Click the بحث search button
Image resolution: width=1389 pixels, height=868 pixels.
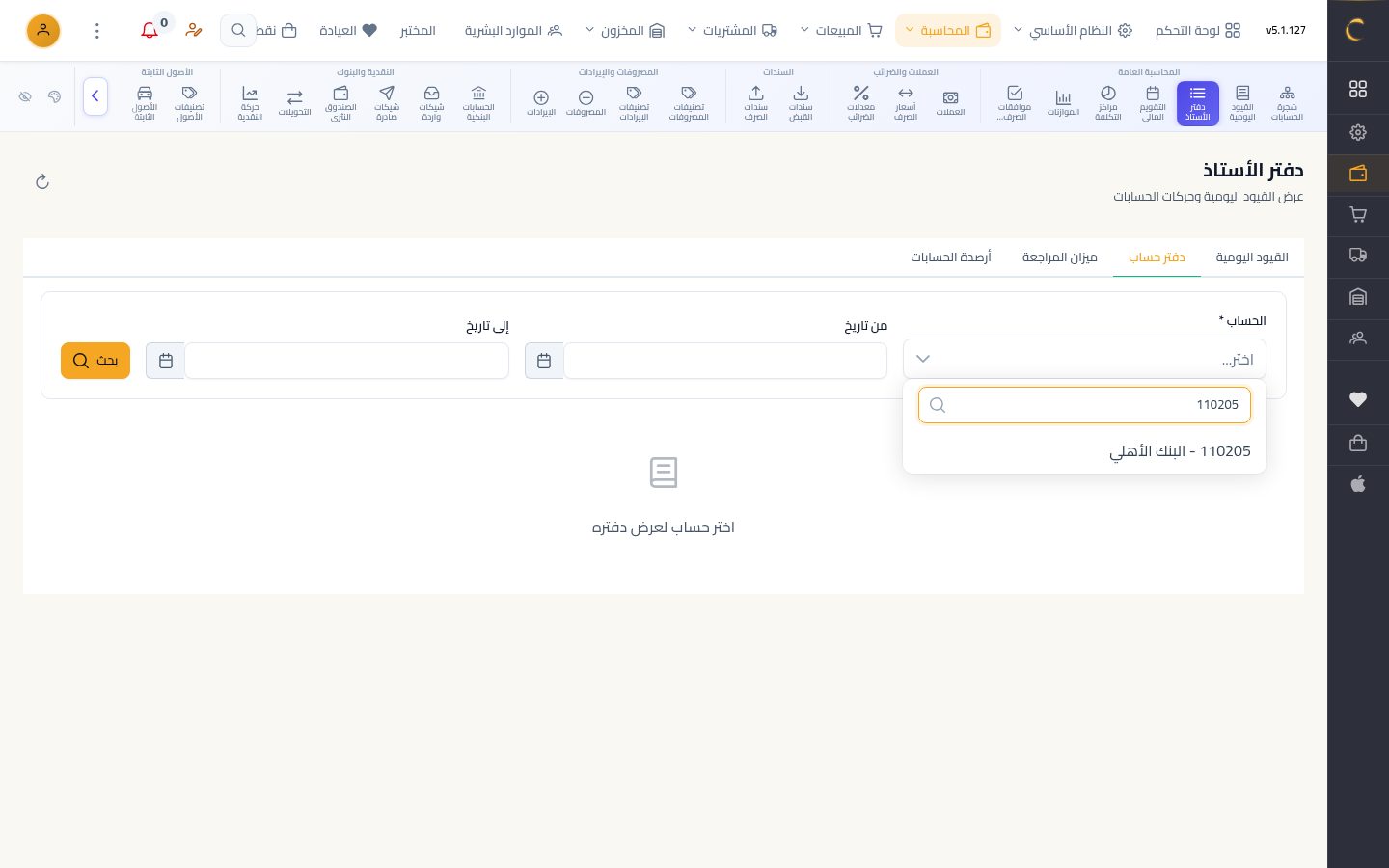pyautogui.click(x=95, y=361)
